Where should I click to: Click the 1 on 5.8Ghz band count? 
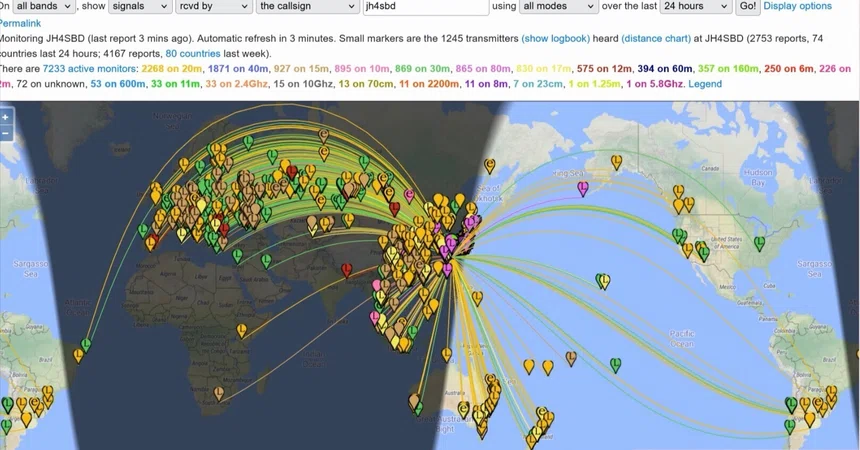pyautogui.click(x=655, y=84)
